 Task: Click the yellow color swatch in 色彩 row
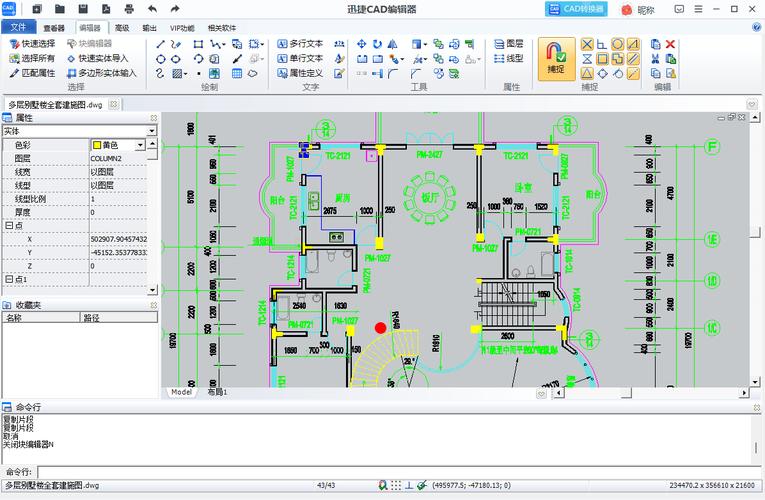97,145
